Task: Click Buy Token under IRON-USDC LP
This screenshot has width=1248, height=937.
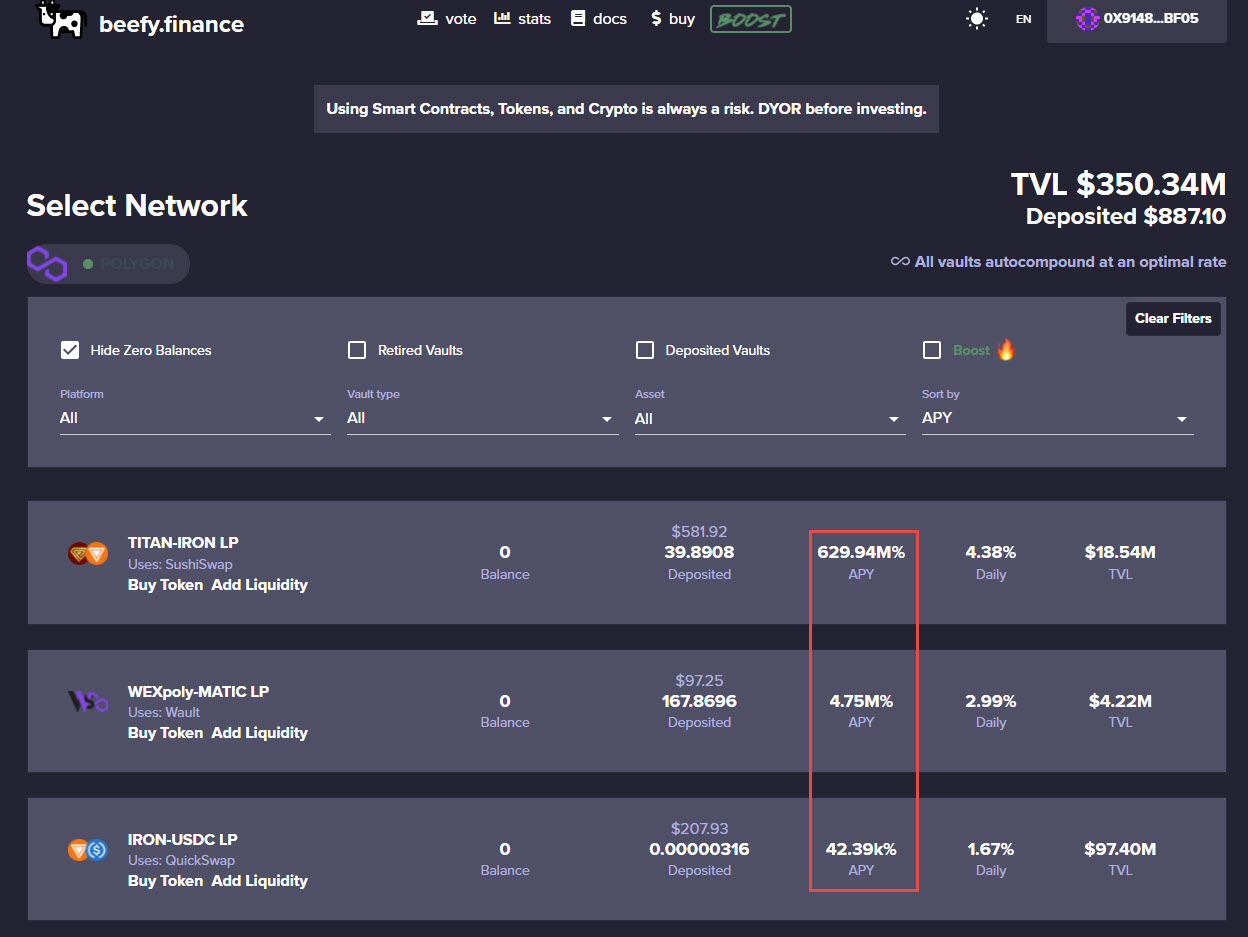Action: click(165, 881)
